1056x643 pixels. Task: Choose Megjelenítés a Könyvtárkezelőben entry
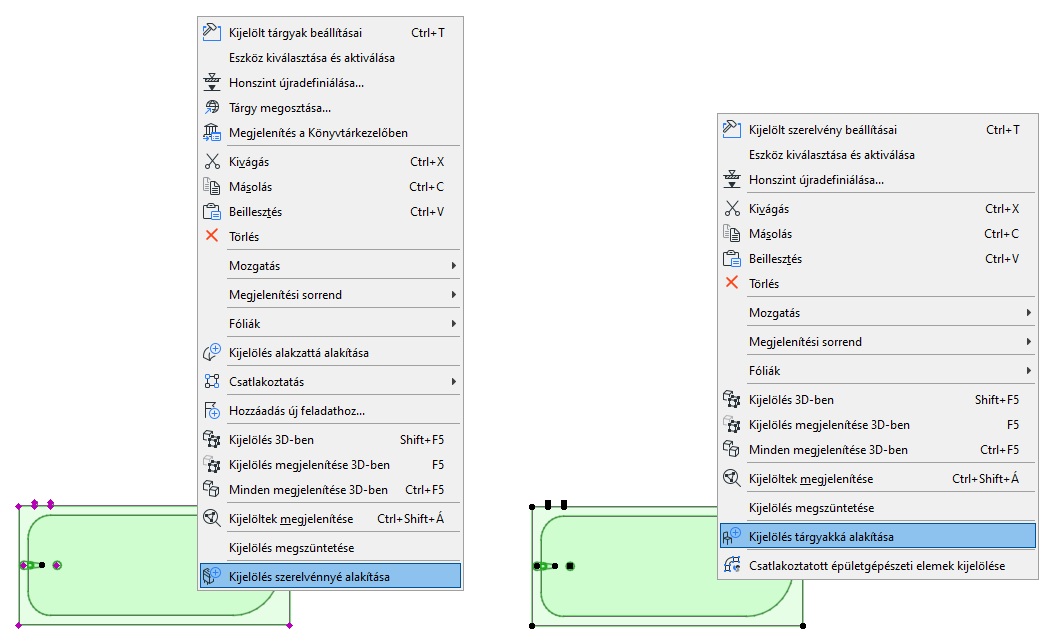point(331,133)
